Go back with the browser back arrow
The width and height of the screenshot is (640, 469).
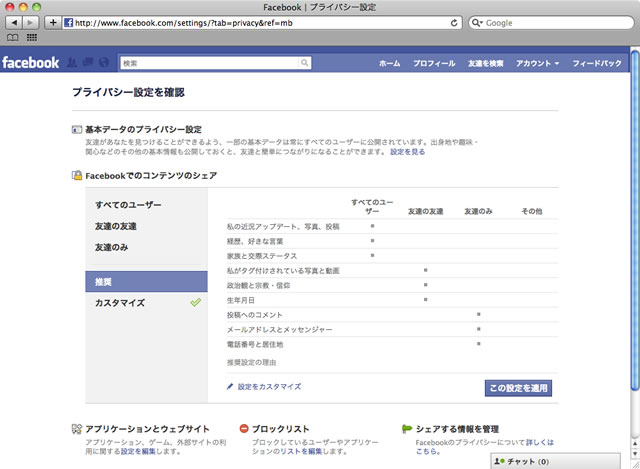[x=14, y=23]
